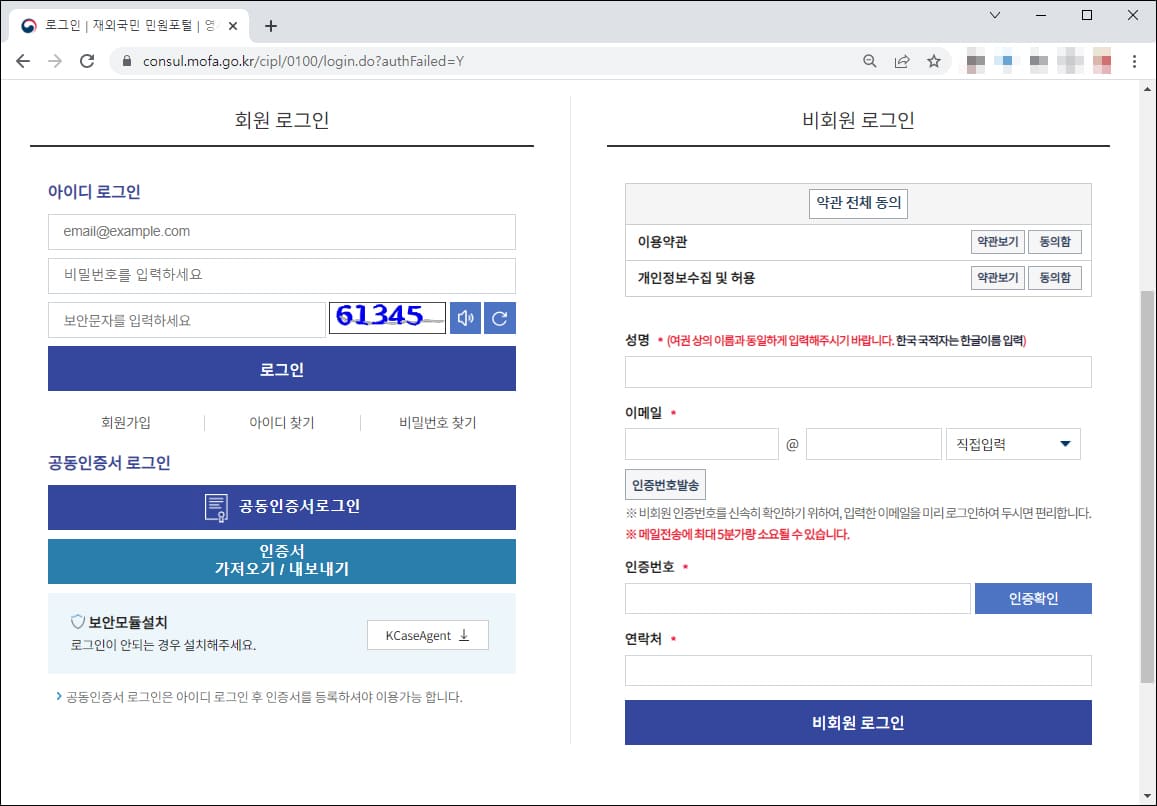Click the certificate icon on 공동인증서로그인 button
Image resolution: width=1157 pixels, height=806 pixels.
click(216, 507)
